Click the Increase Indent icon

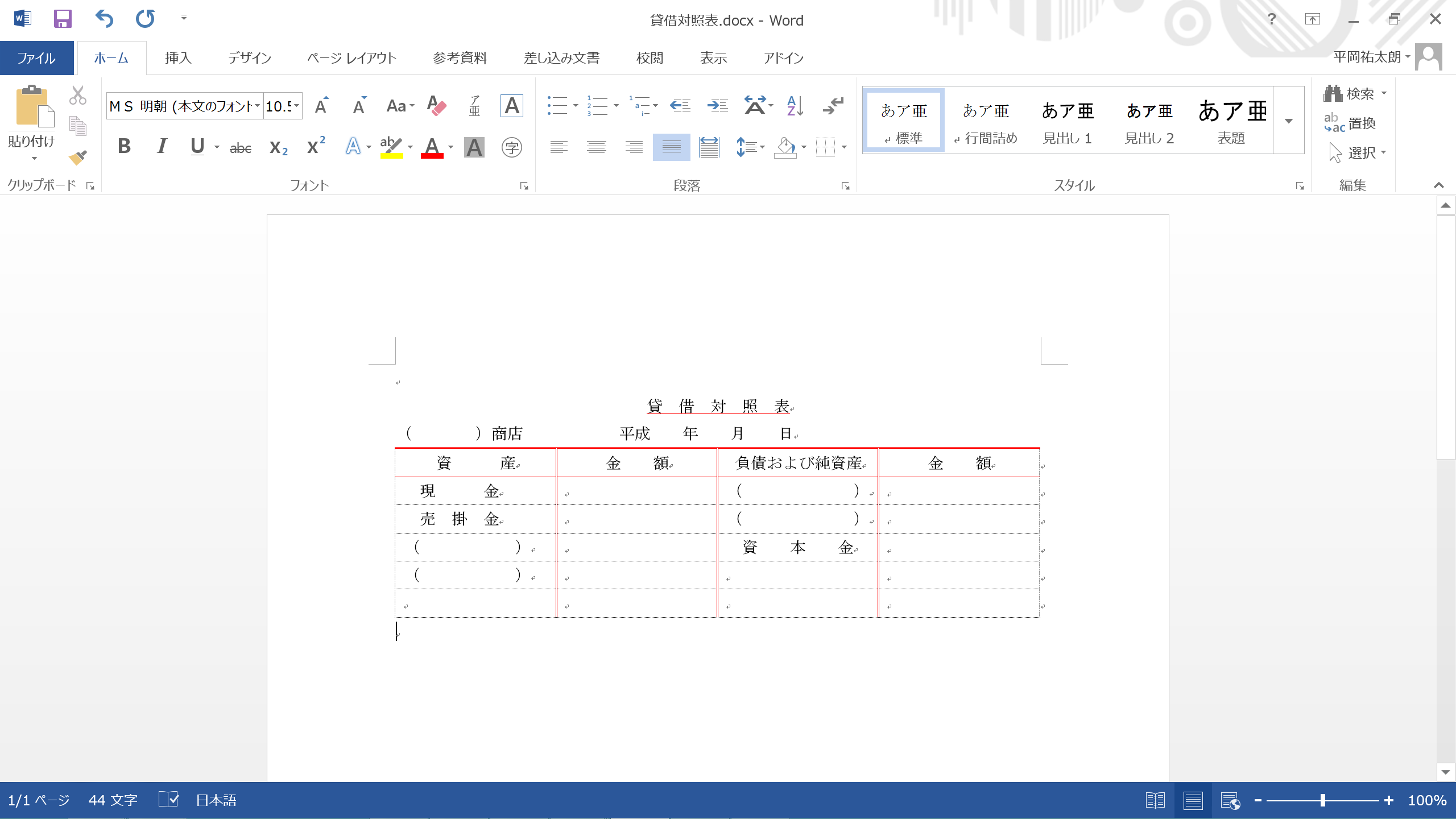pyautogui.click(x=717, y=106)
